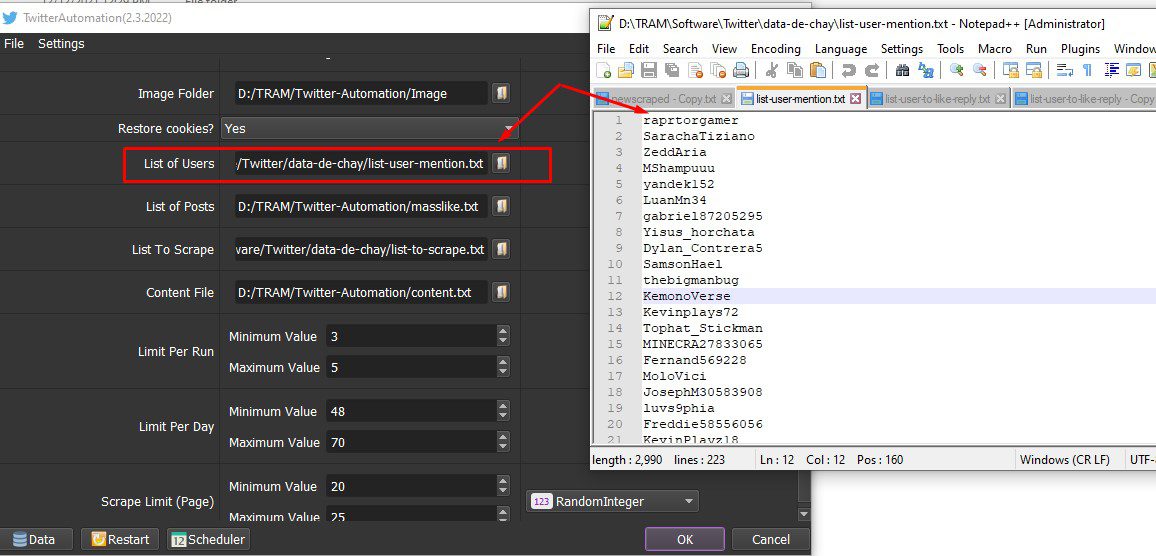Viewport: 1156px width, 556px height.
Task: Open the RandomInteger type dropdown
Action: pyautogui.click(x=613, y=501)
